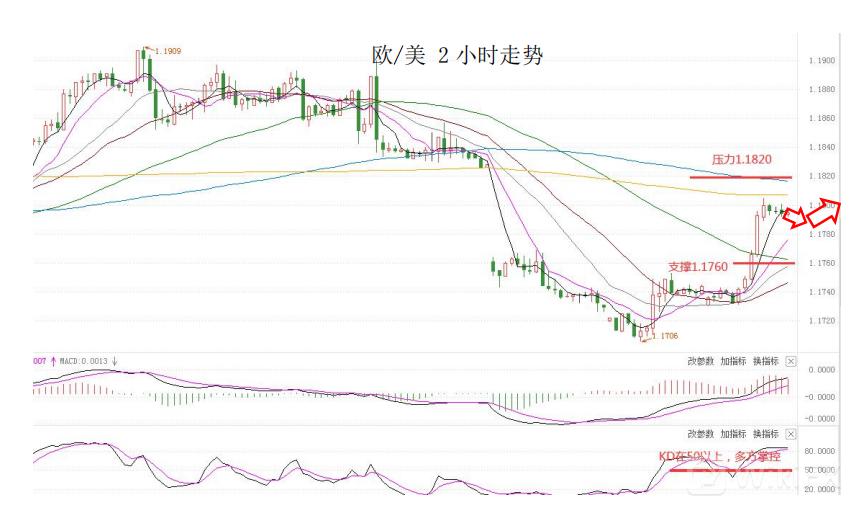Click the up arrow before MACD label
This screenshot has width=852, height=511.
53,361
